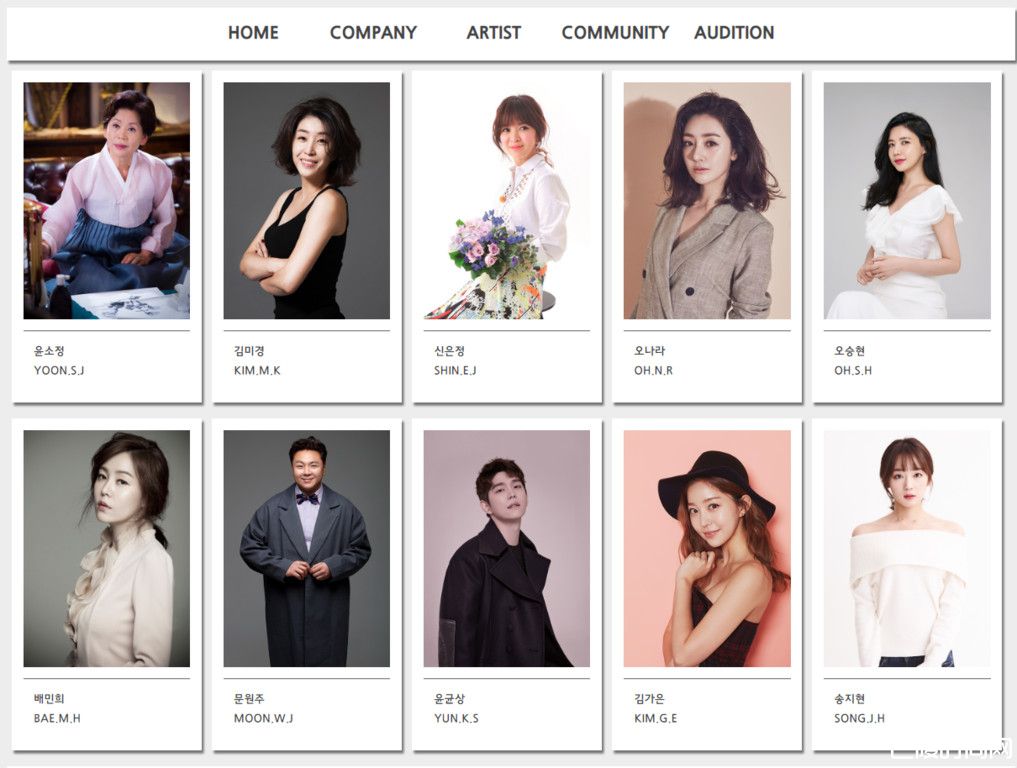Click YOON.S.J's profile photo
This screenshot has width=1017, height=768.
pos(107,200)
